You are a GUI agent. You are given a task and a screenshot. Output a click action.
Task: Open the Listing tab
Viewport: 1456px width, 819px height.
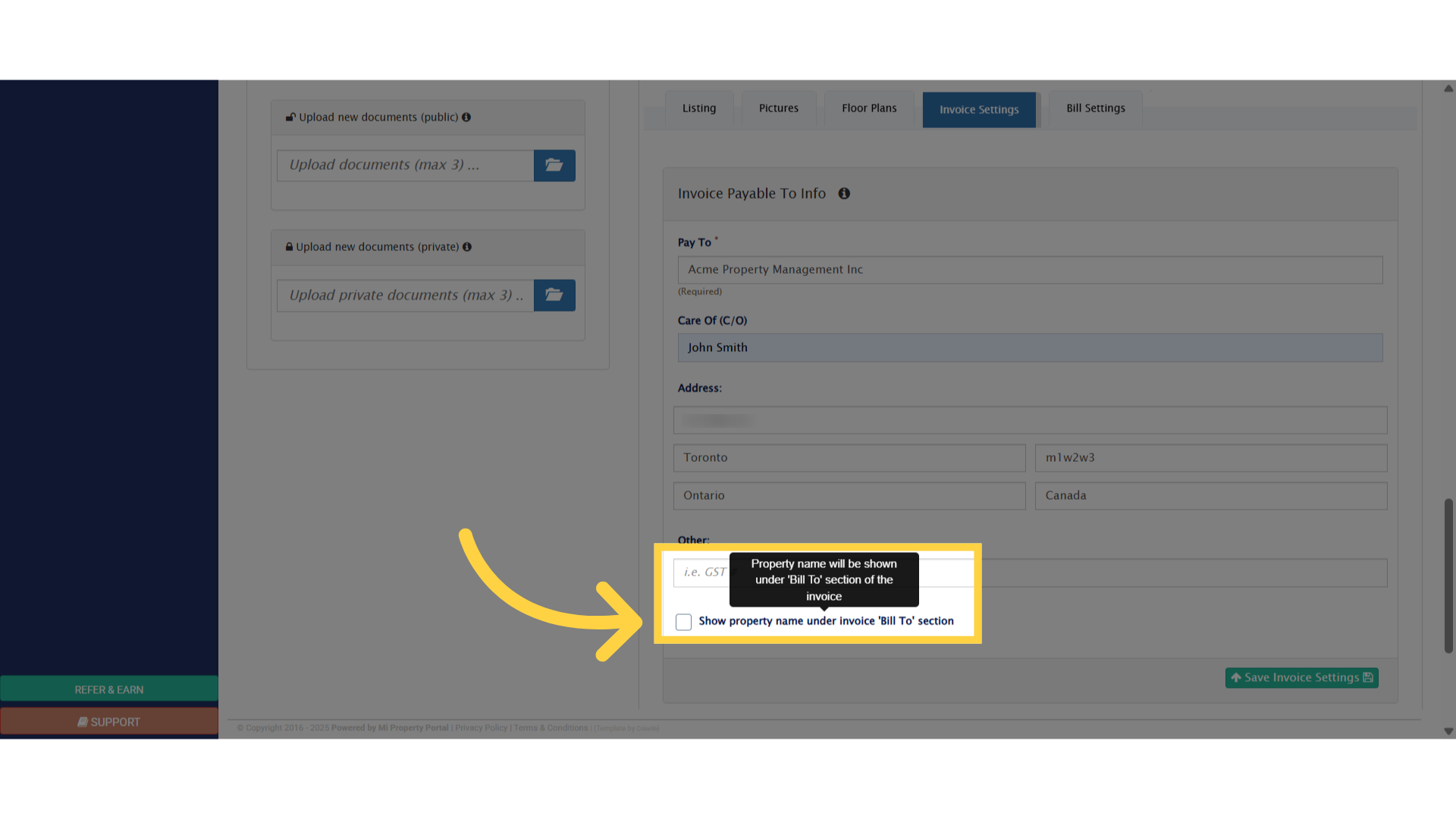(698, 108)
